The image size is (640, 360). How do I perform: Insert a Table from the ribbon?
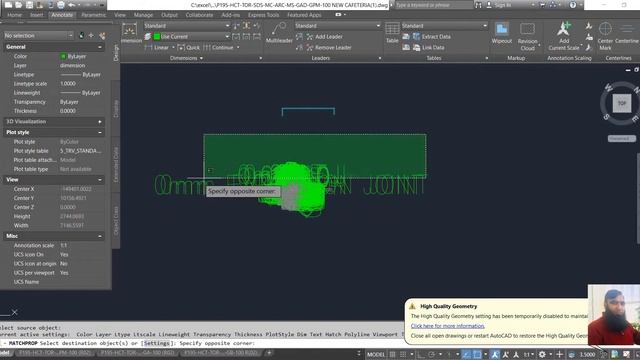392,33
